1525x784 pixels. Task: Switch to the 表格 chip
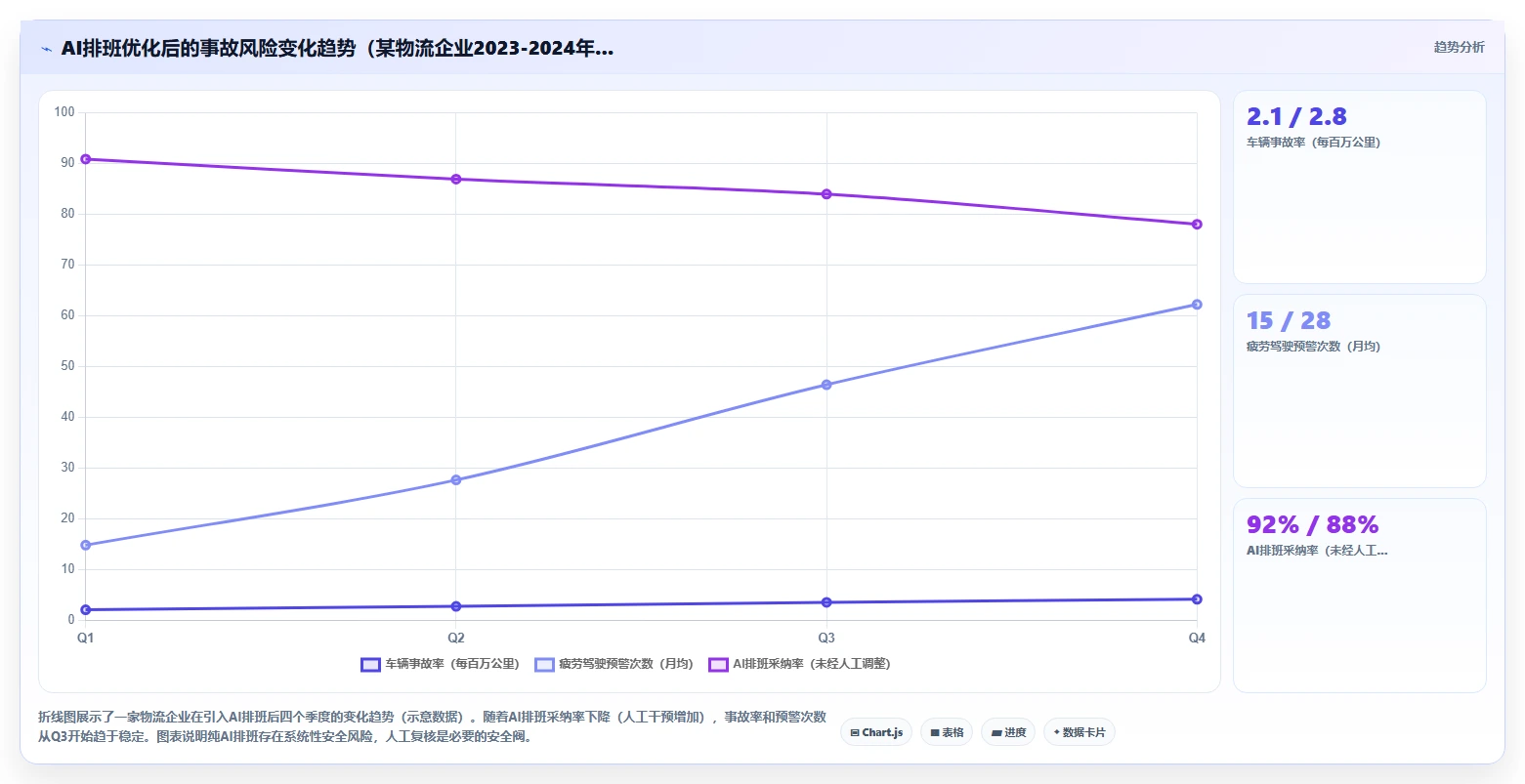947,732
